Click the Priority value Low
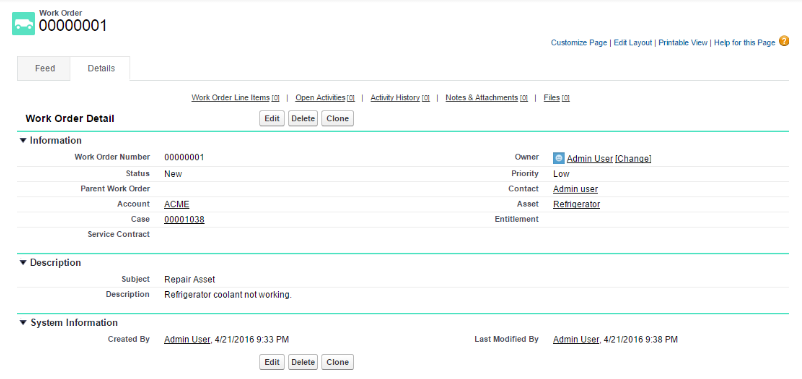The width and height of the screenshot is (802, 379). click(561, 174)
